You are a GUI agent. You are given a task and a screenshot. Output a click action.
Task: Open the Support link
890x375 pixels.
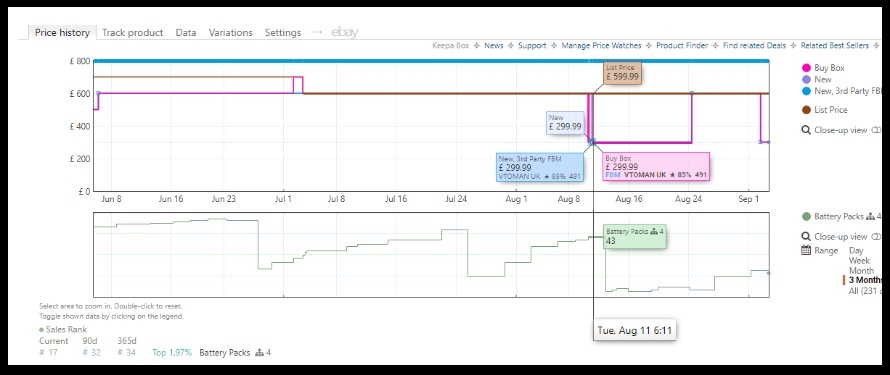(x=532, y=46)
